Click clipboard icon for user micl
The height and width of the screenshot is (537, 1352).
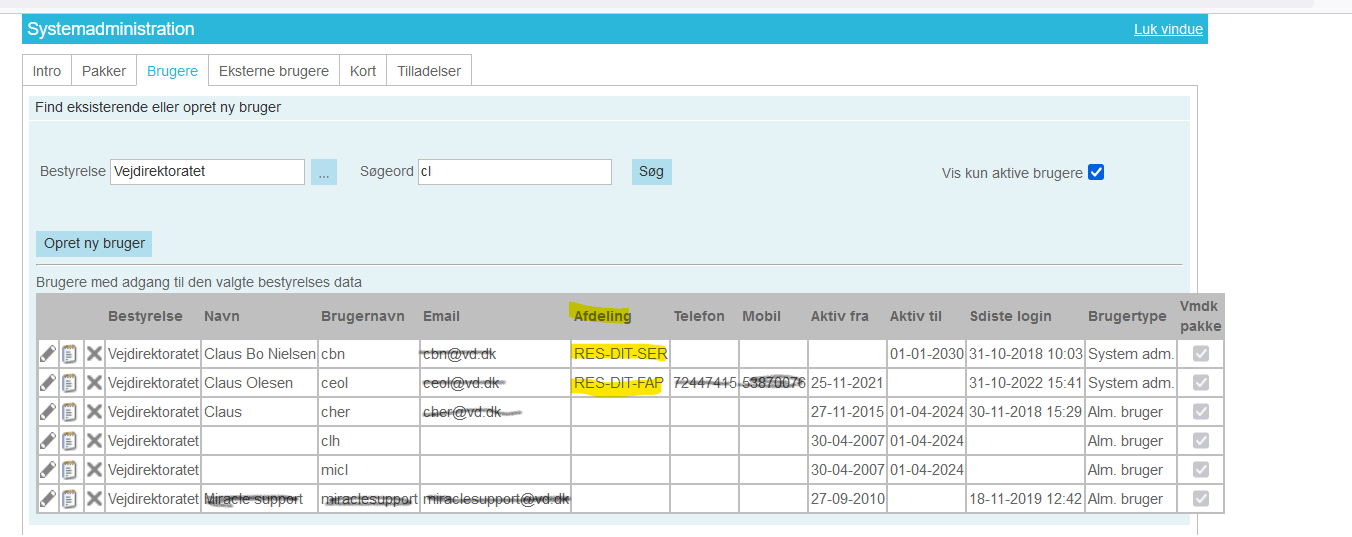pos(70,470)
